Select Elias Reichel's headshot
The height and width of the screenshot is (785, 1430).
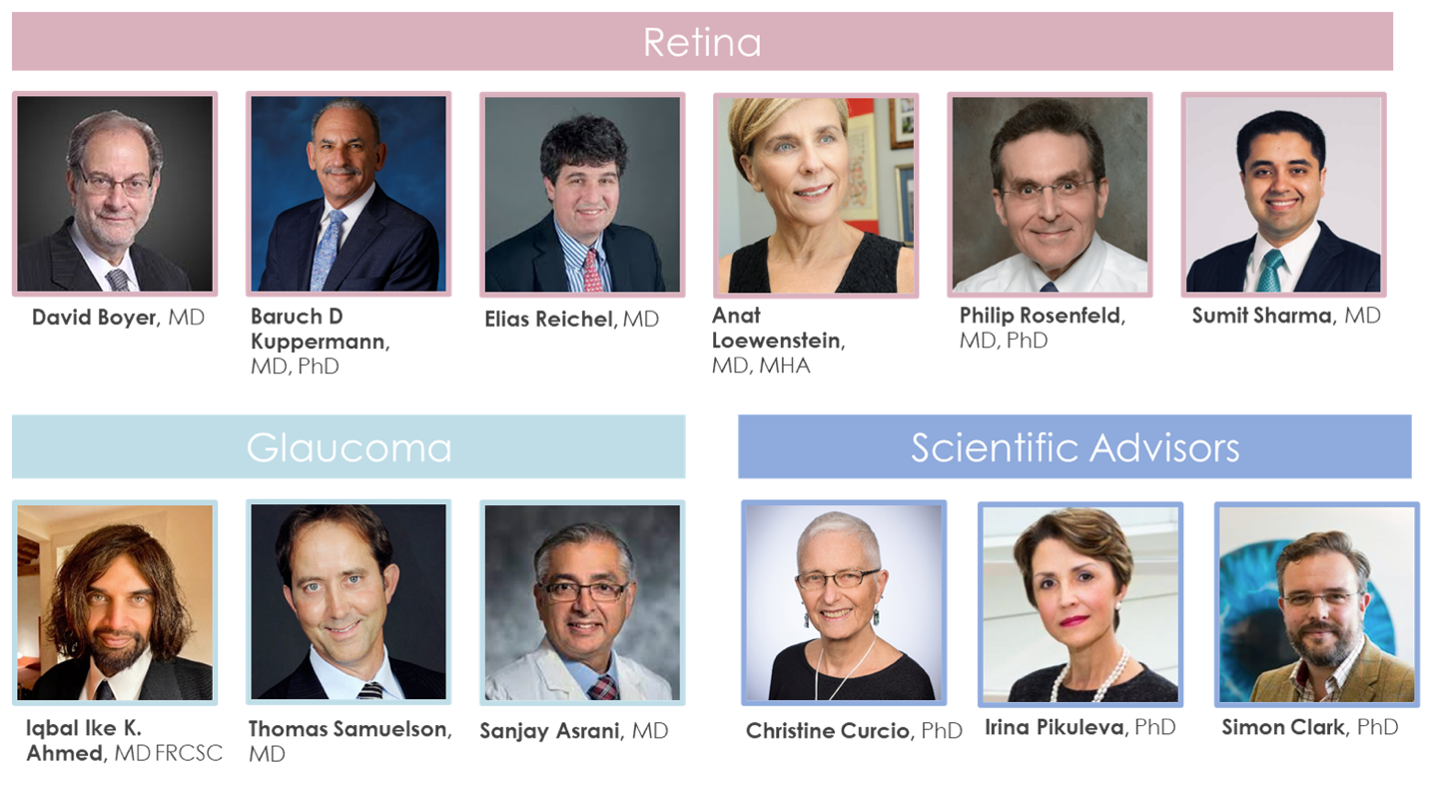pos(582,194)
